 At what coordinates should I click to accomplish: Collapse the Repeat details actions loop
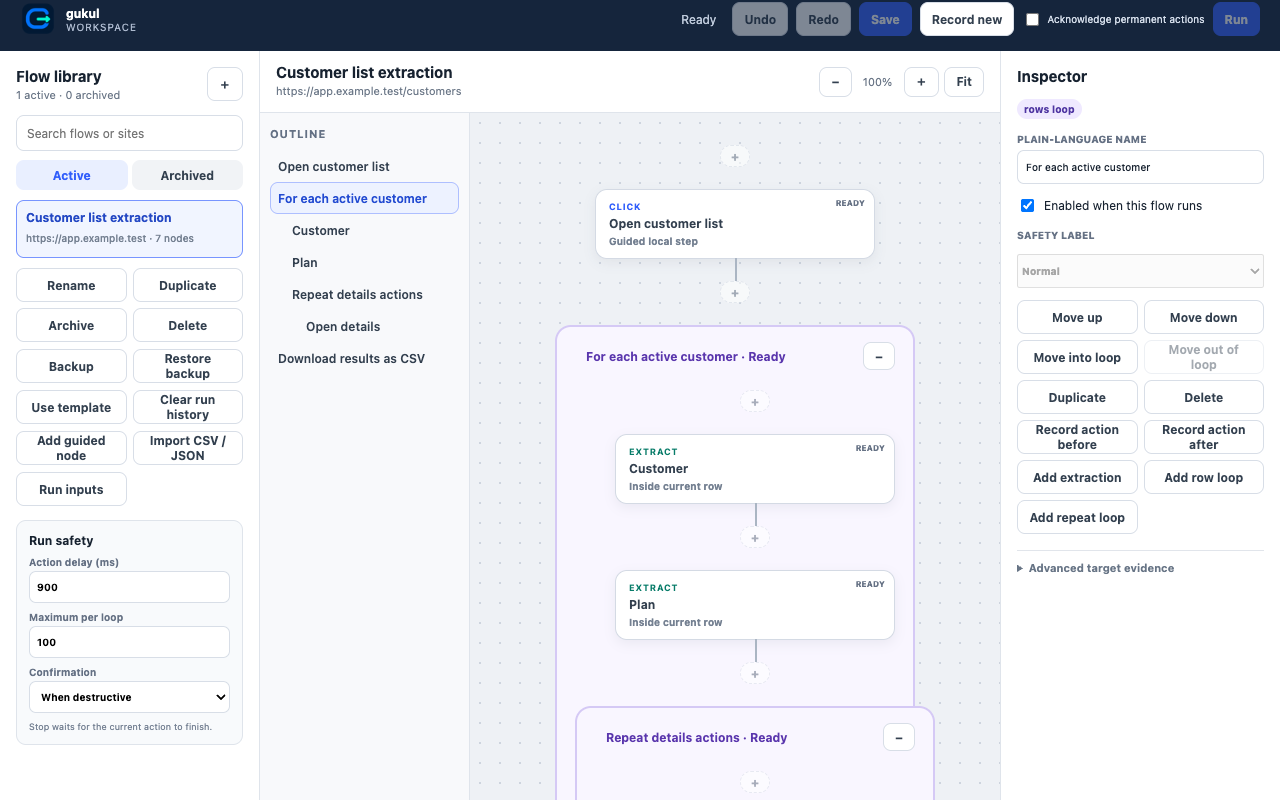pyautogui.click(x=899, y=737)
